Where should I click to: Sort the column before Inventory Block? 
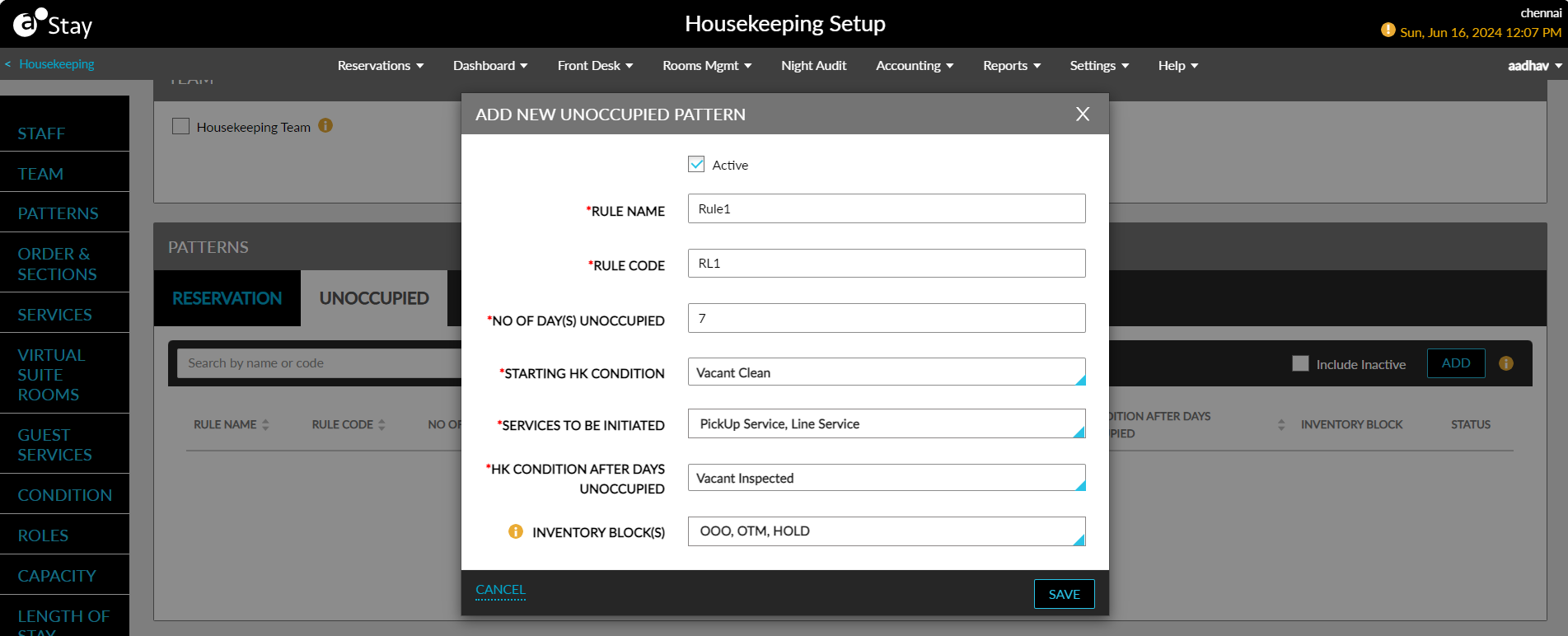(1281, 424)
